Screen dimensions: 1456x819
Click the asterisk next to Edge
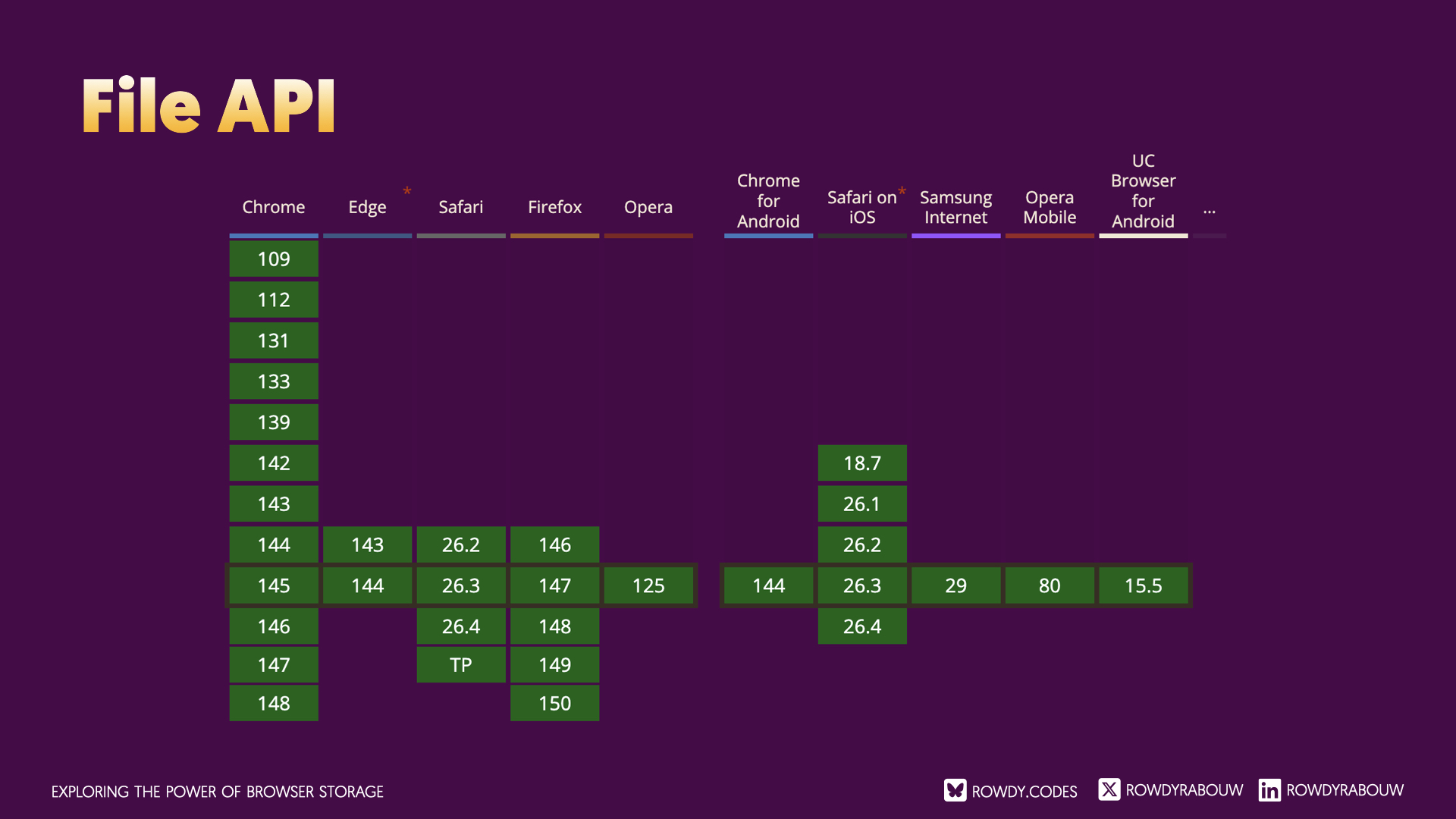click(407, 192)
